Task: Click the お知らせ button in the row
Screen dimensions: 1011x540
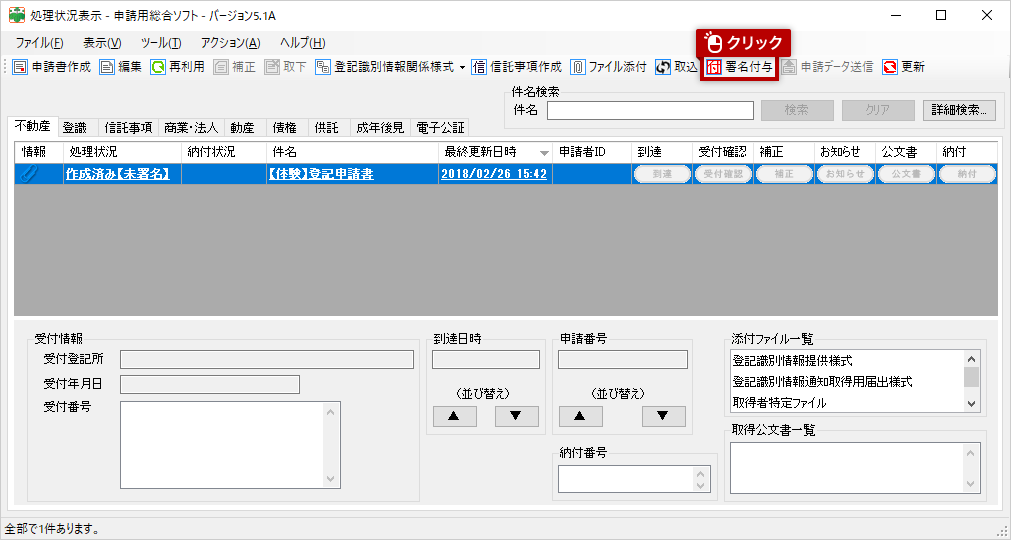Action: pyautogui.click(x=845, y=174)
